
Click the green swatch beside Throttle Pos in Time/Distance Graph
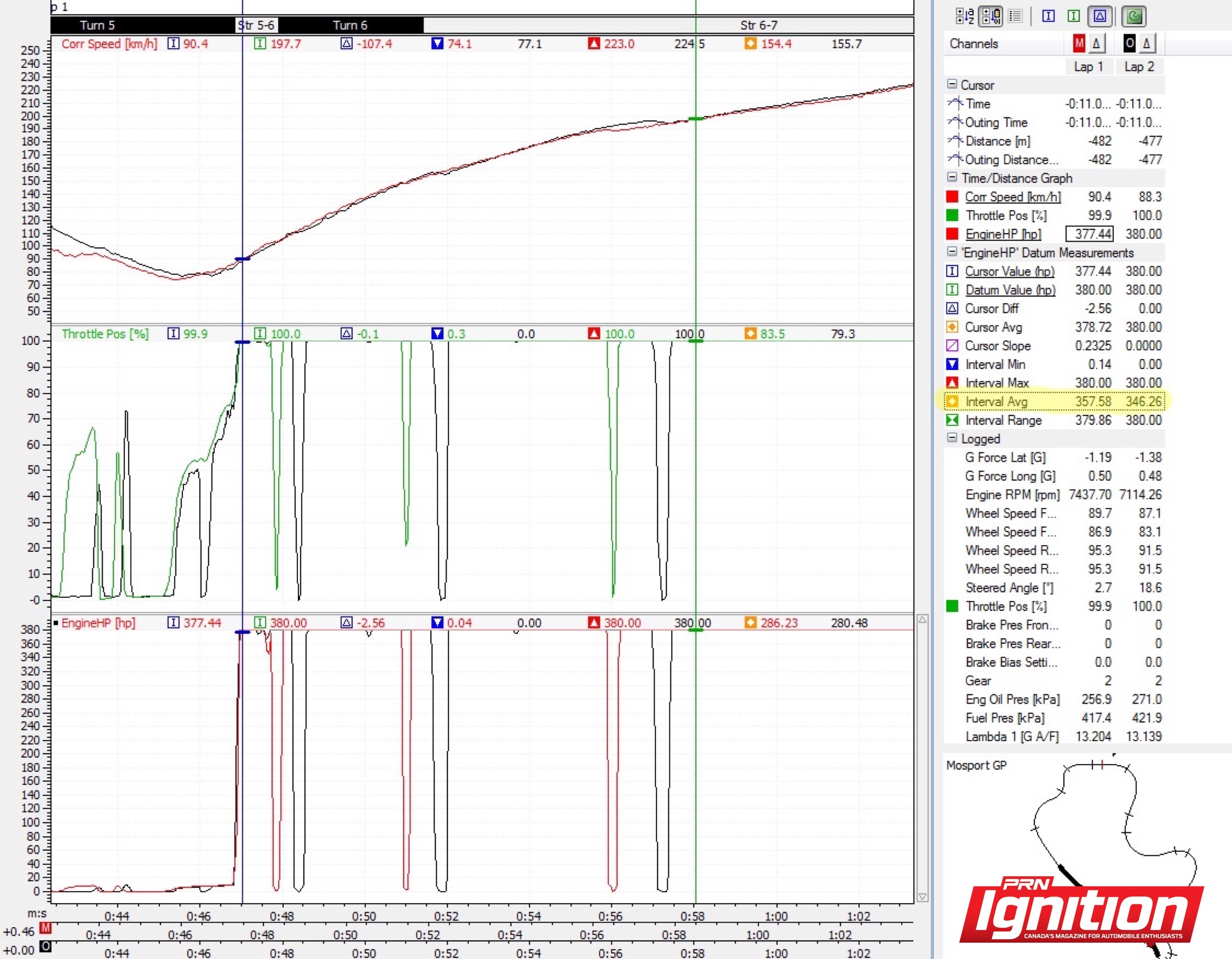click(x=952, y=216)
